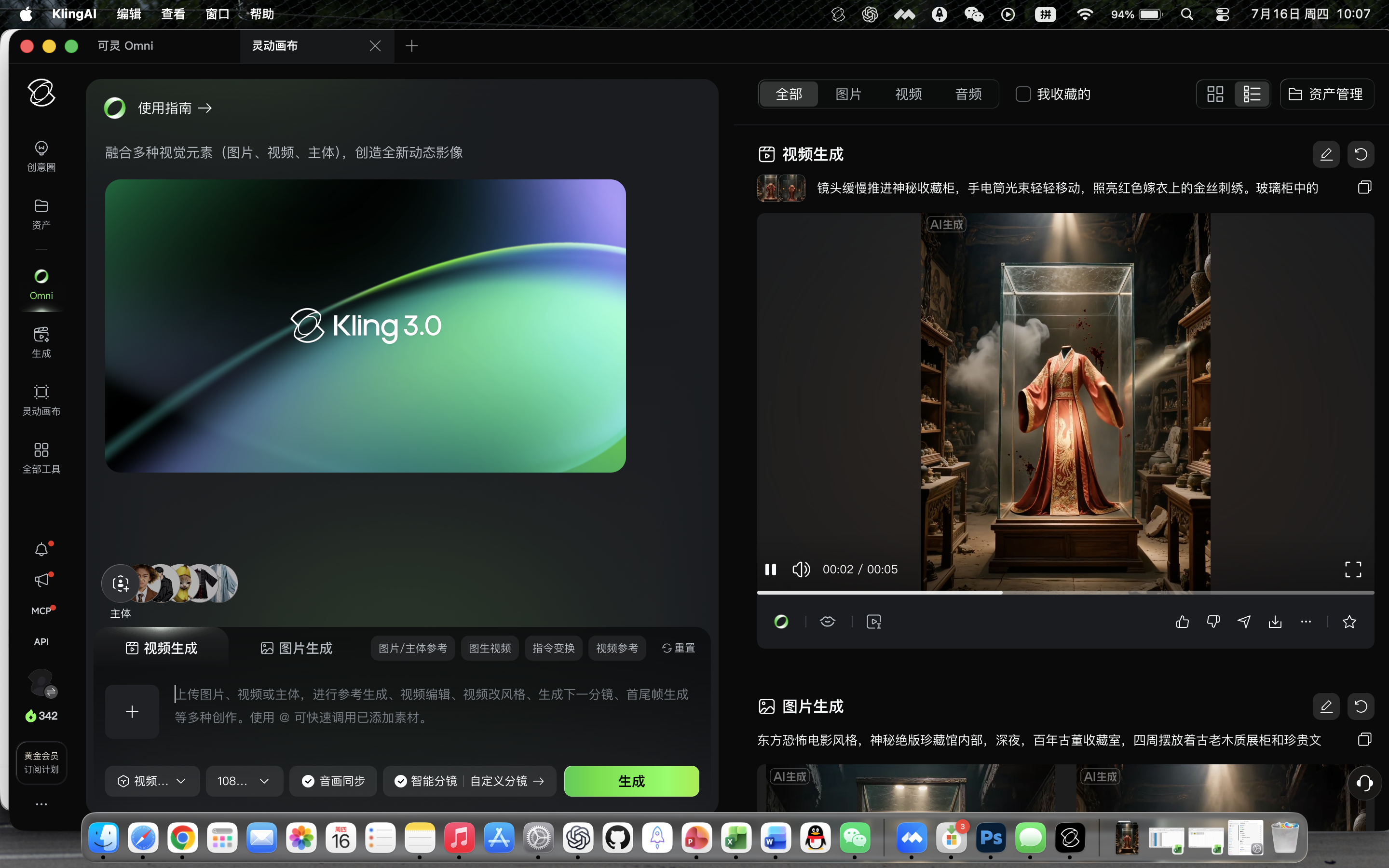The width and height of the screenshot is (1389, 868).
Task: Open the 使用指南 link
Action: (x=175, y=108)
